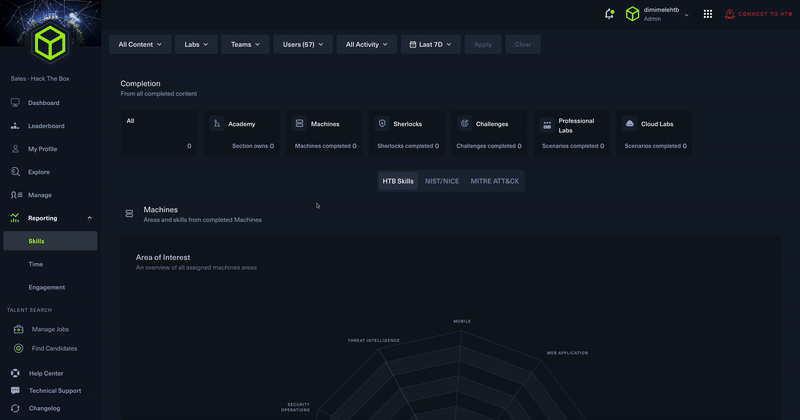This screenshot has height=420, width=800.
Task: Switch to the NIST/NICE tab
Action: [442, 181]
